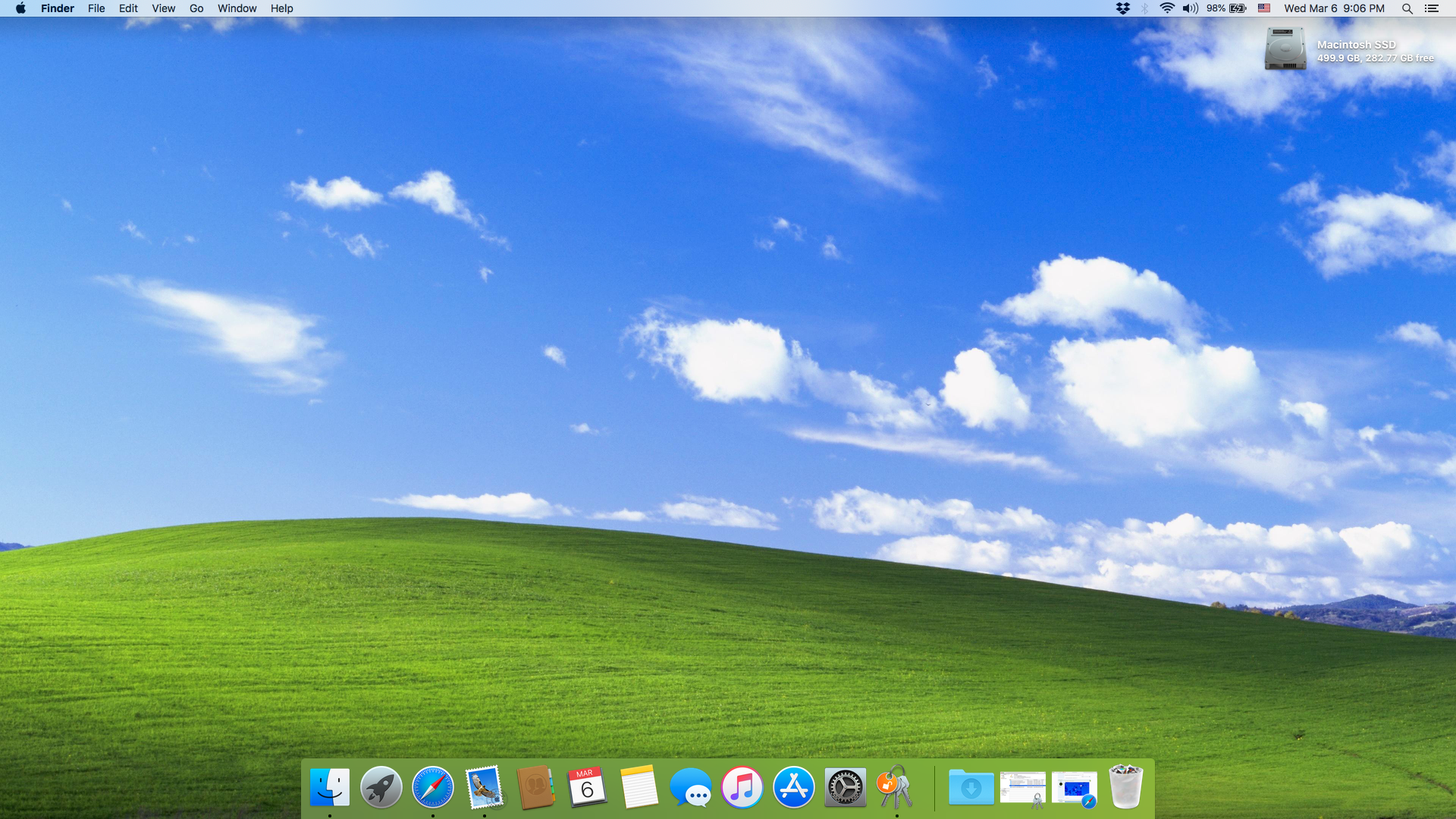This screenshot has height=819, width=1456.
Task: Open Keychain Access keys icon
Action: click(896, 787)
